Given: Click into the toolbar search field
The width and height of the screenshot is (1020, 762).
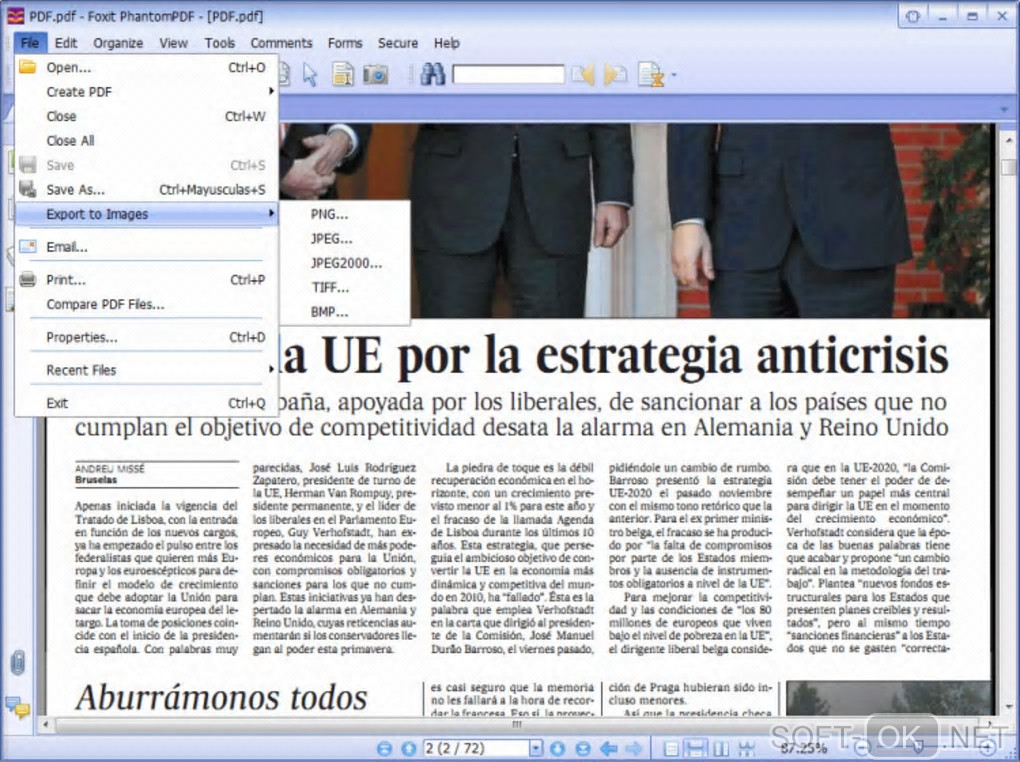Looking at the screenshot, I should click(x=509, y=74).
